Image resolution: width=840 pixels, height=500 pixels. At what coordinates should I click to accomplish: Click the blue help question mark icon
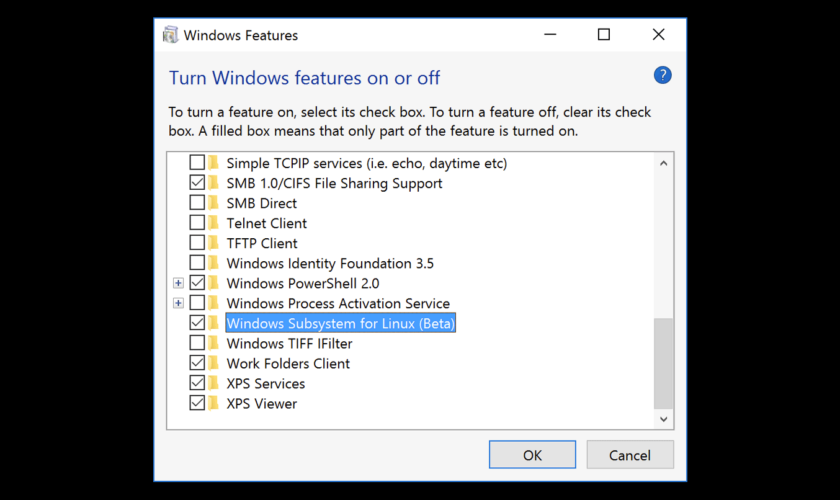pos(662,76)
